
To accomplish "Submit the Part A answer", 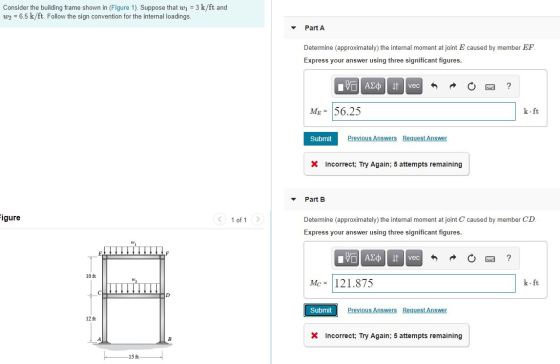I will click(x=321, y=139).
